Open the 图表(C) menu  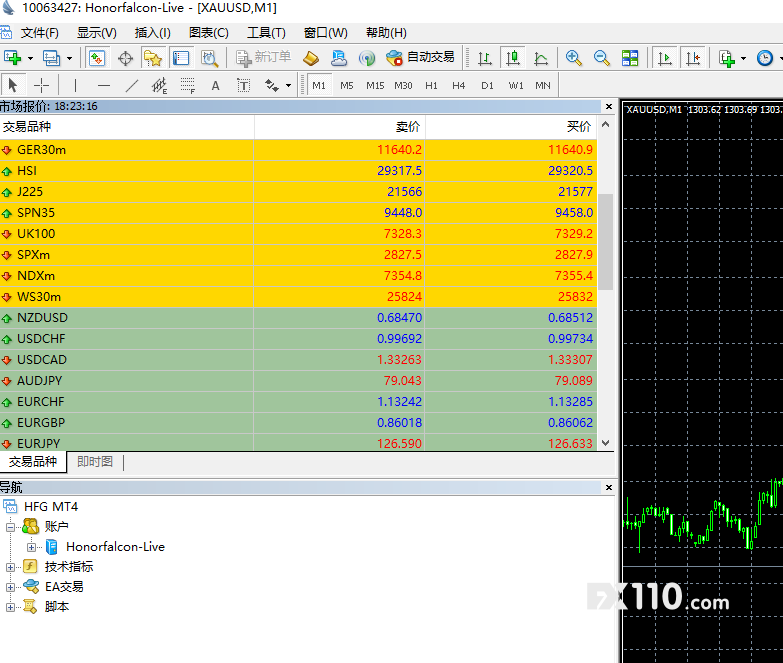click(x=209, y=33)
